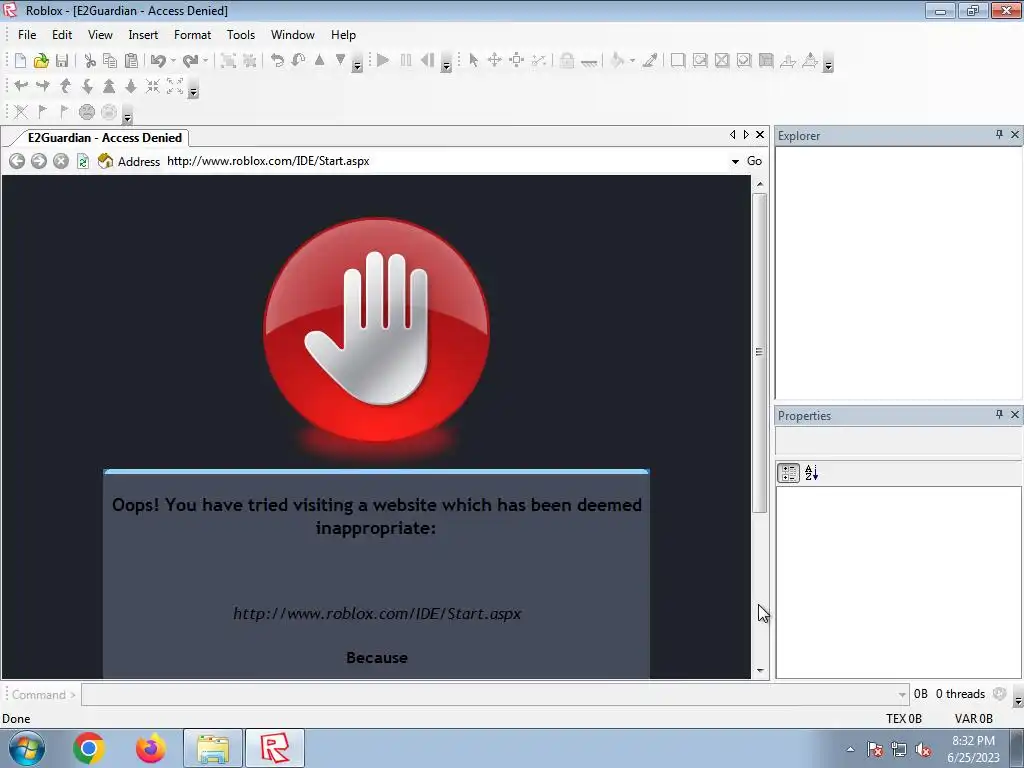Open the File menu
The height and width of the screenshot is (768, 1024).
[x=27, y=35]
